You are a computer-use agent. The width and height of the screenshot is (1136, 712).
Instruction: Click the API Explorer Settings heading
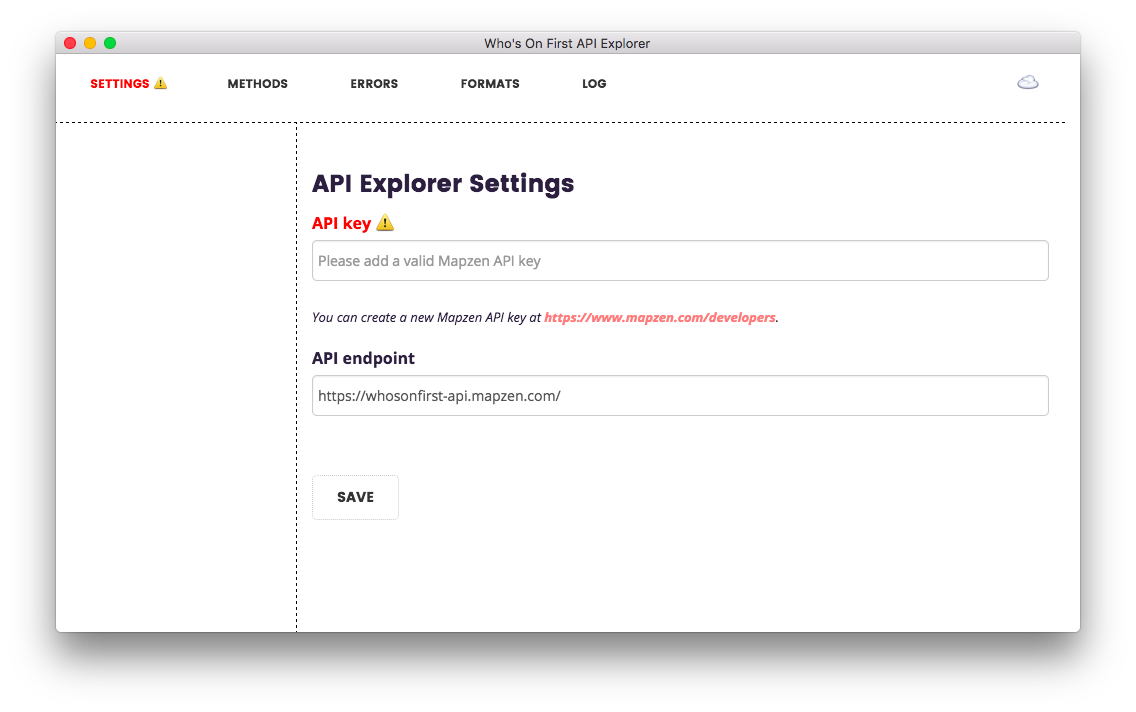[443, 184]
